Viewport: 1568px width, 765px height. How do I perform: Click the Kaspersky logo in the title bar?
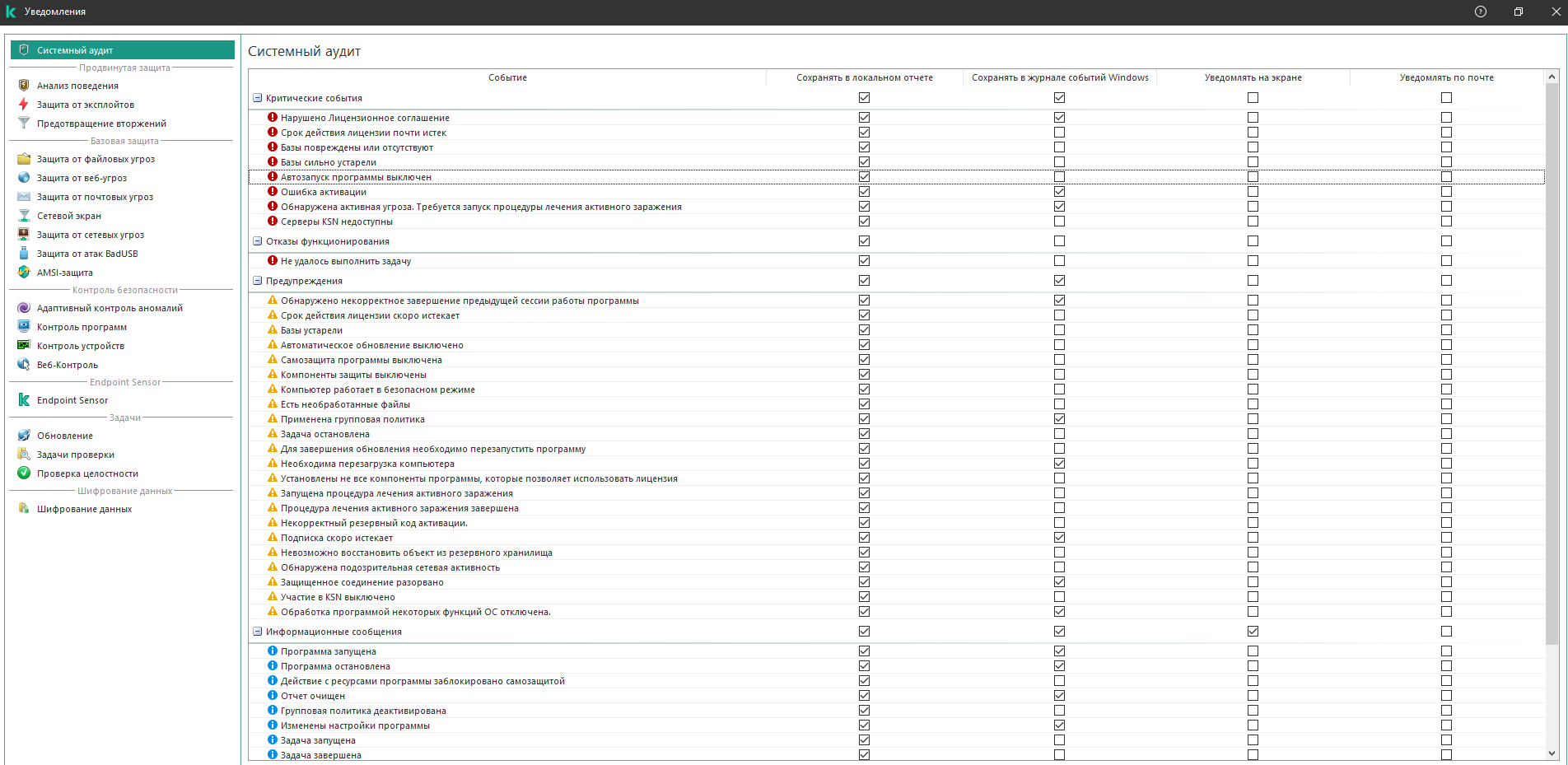[11, 12]
